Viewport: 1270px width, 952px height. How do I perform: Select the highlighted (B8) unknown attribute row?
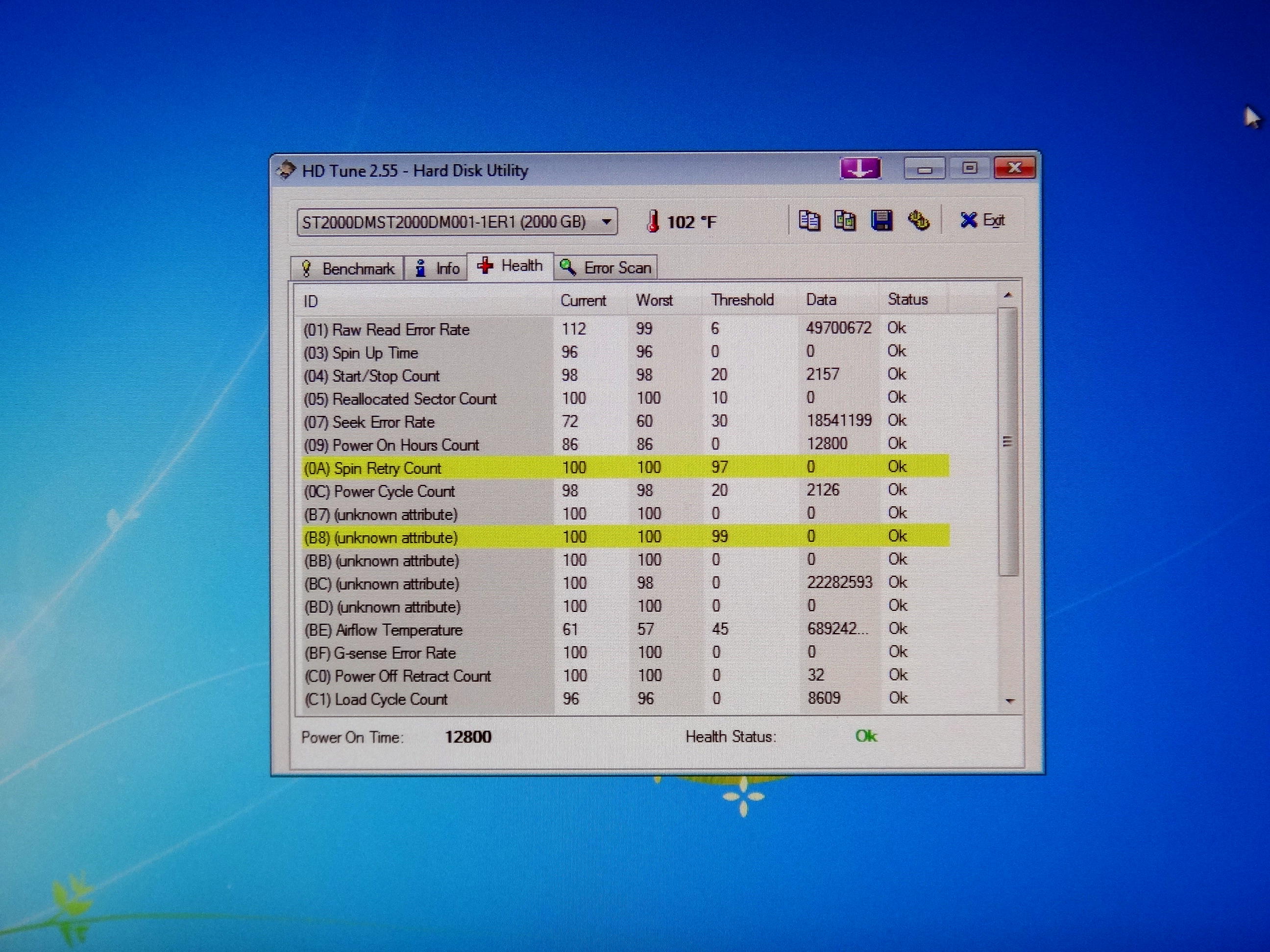625,537
